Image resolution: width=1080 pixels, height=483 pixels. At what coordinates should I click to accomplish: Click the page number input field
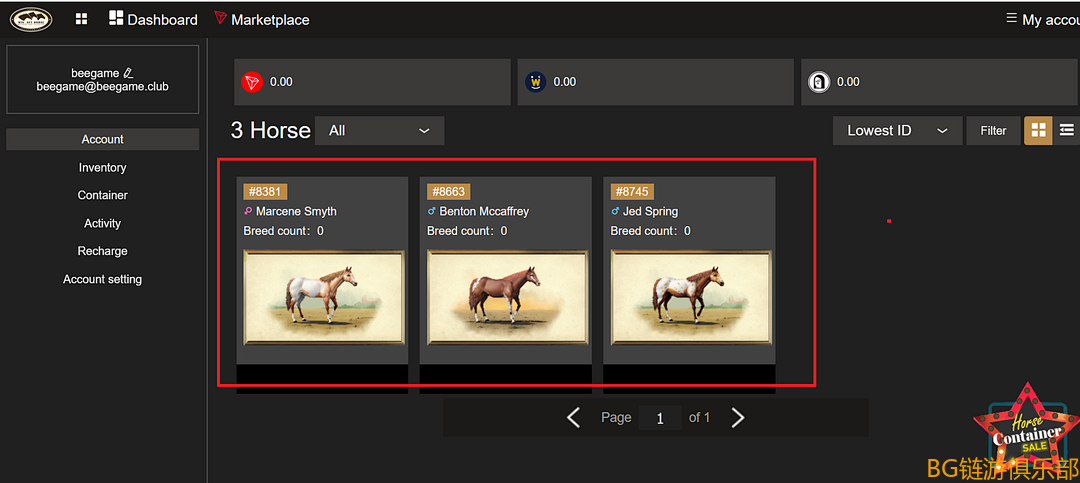pyautogui.click(x=660, y=418)
